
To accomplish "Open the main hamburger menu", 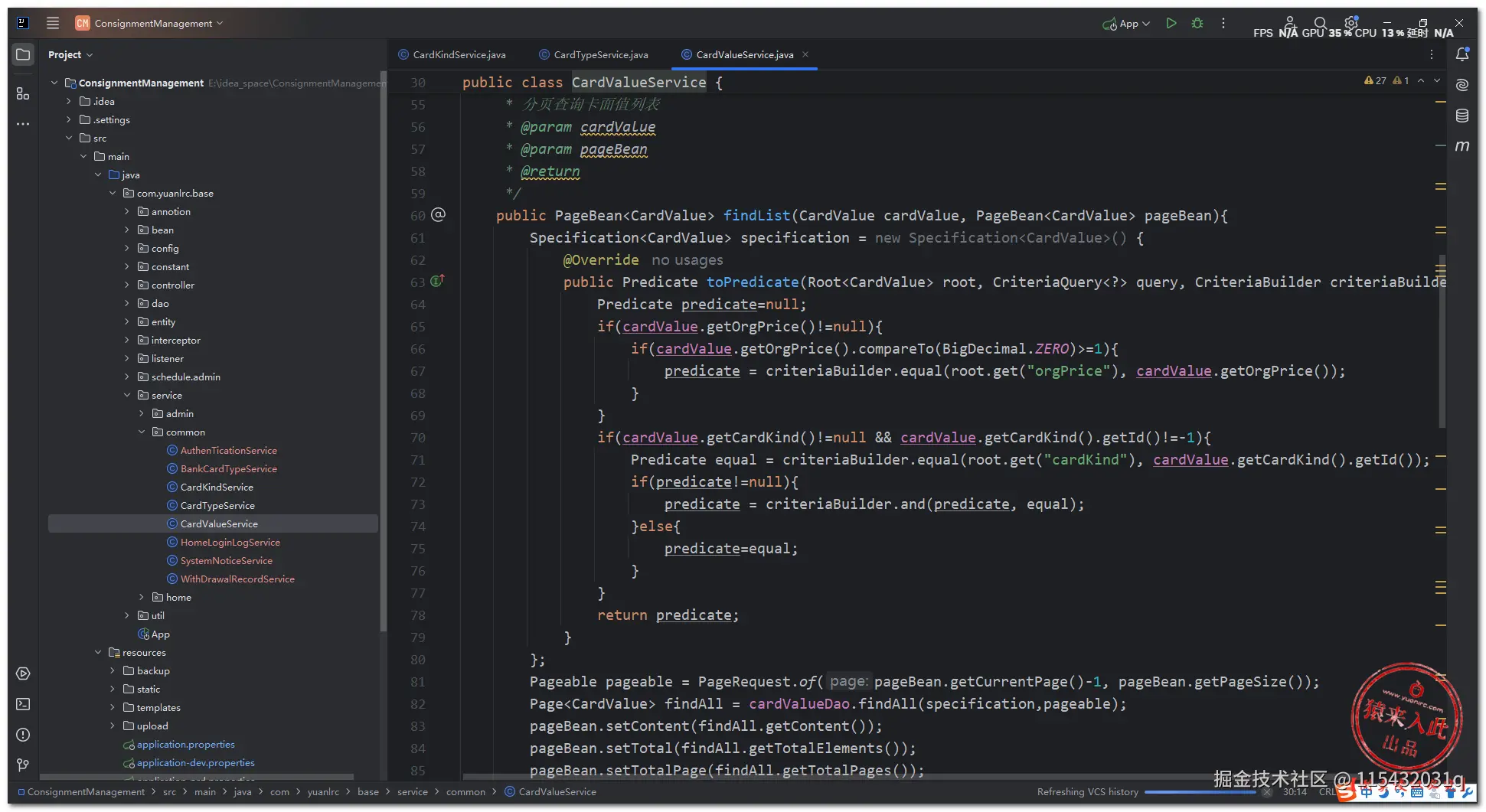I will click(x=53, y=23).
